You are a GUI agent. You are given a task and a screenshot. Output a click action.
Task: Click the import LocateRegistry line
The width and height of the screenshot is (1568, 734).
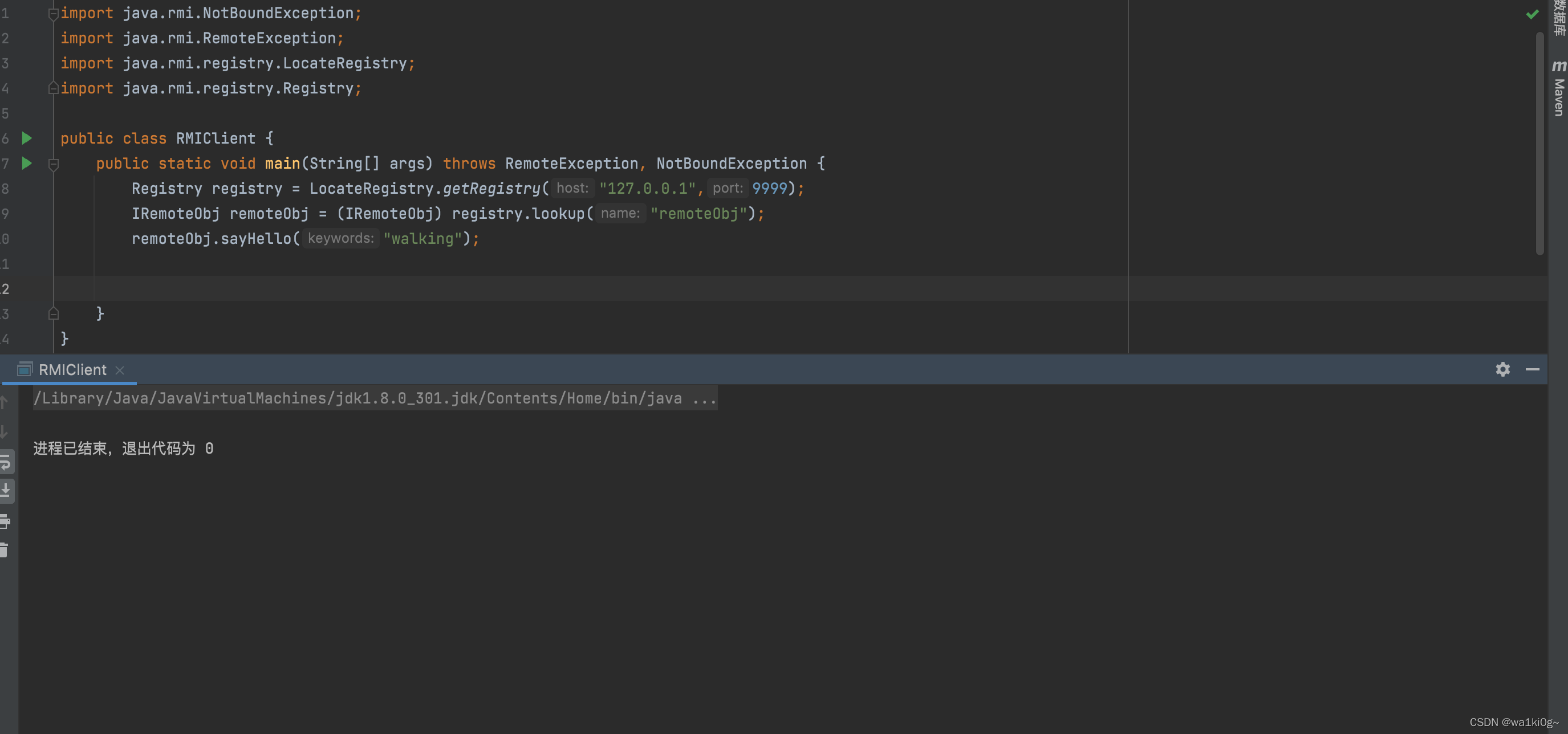coord(237,63)
